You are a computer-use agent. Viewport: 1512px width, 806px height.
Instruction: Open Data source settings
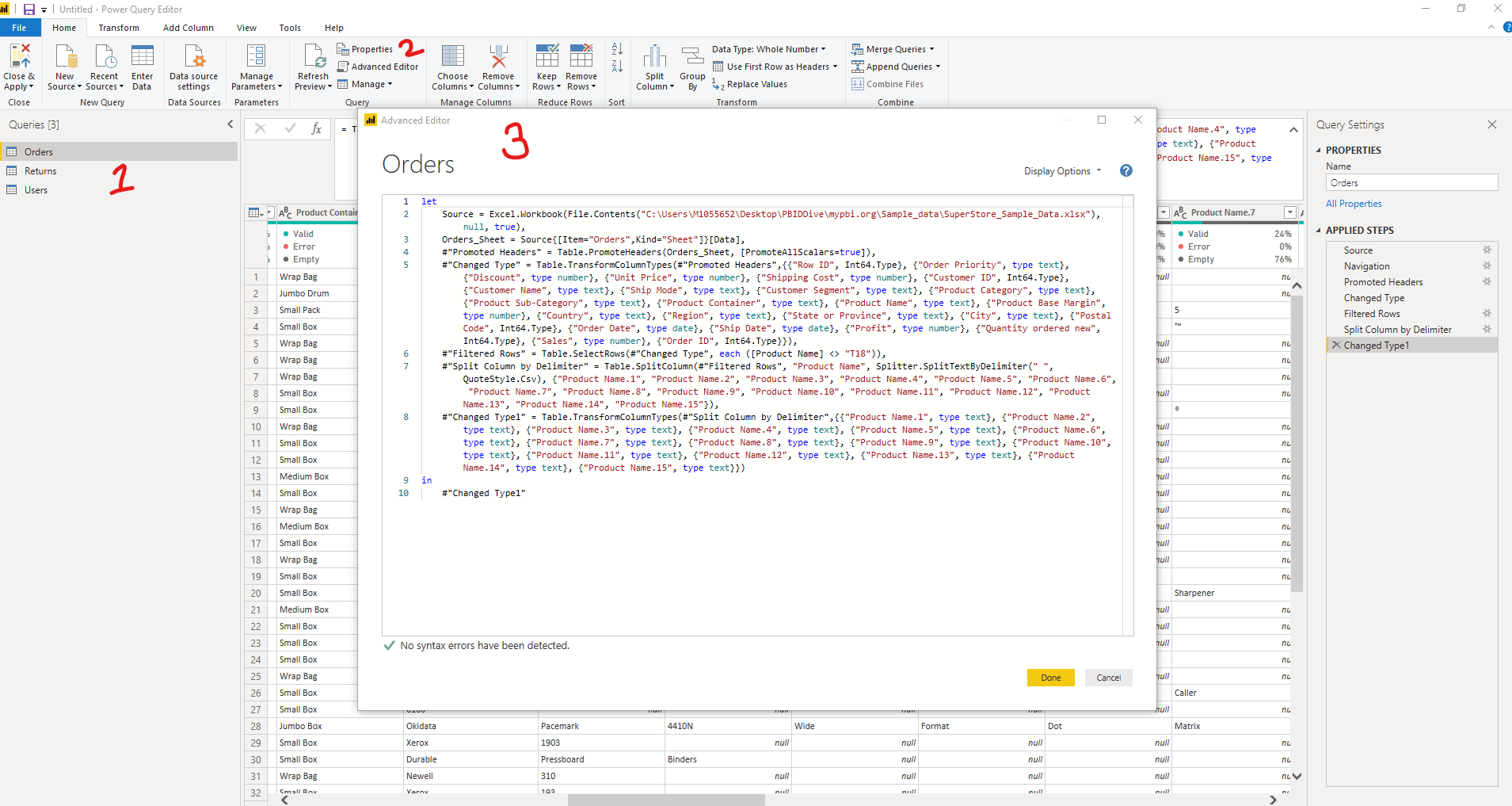[194, 67]
